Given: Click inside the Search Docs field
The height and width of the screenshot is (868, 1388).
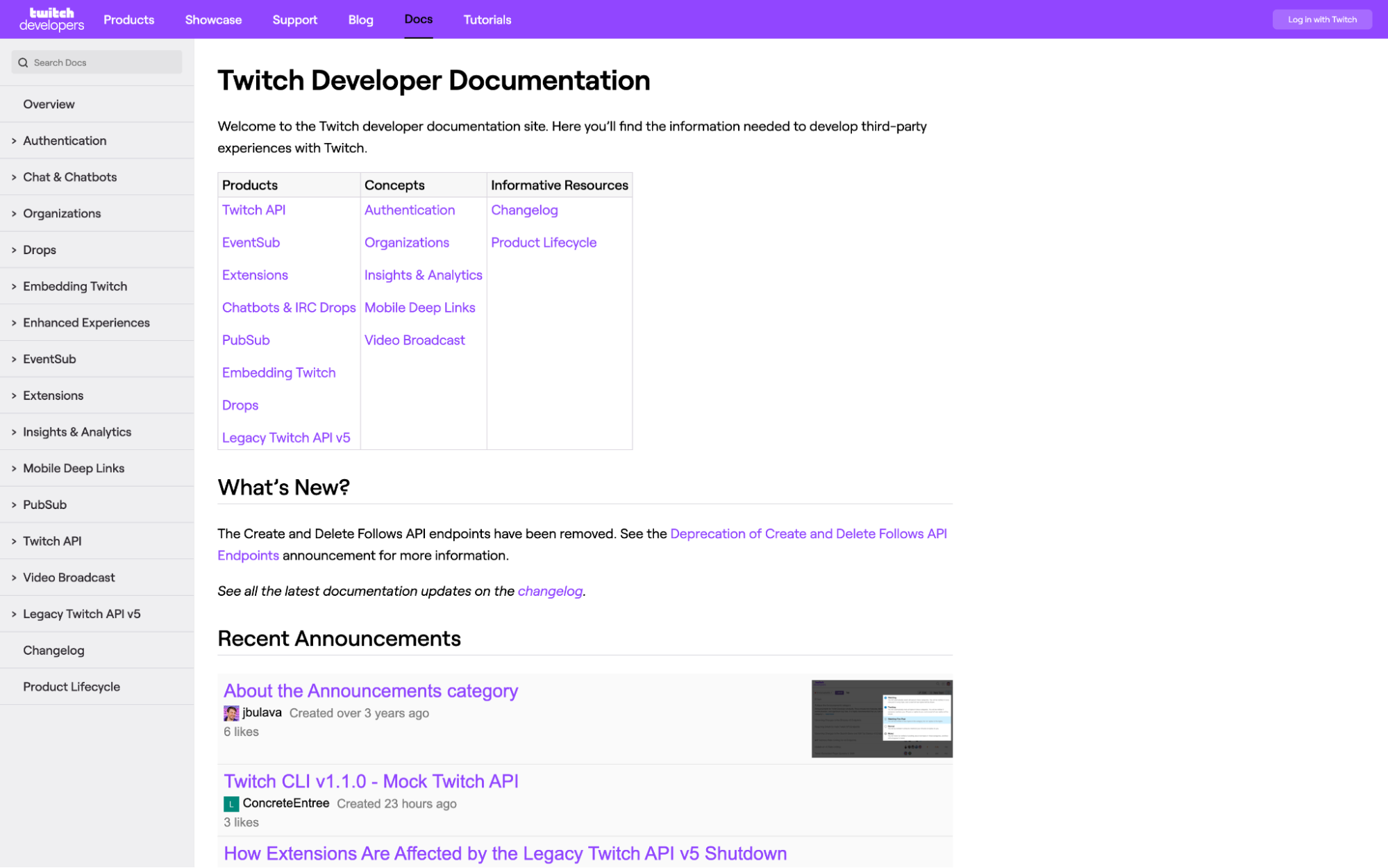Looking at the screenshot, I should 97,62.
